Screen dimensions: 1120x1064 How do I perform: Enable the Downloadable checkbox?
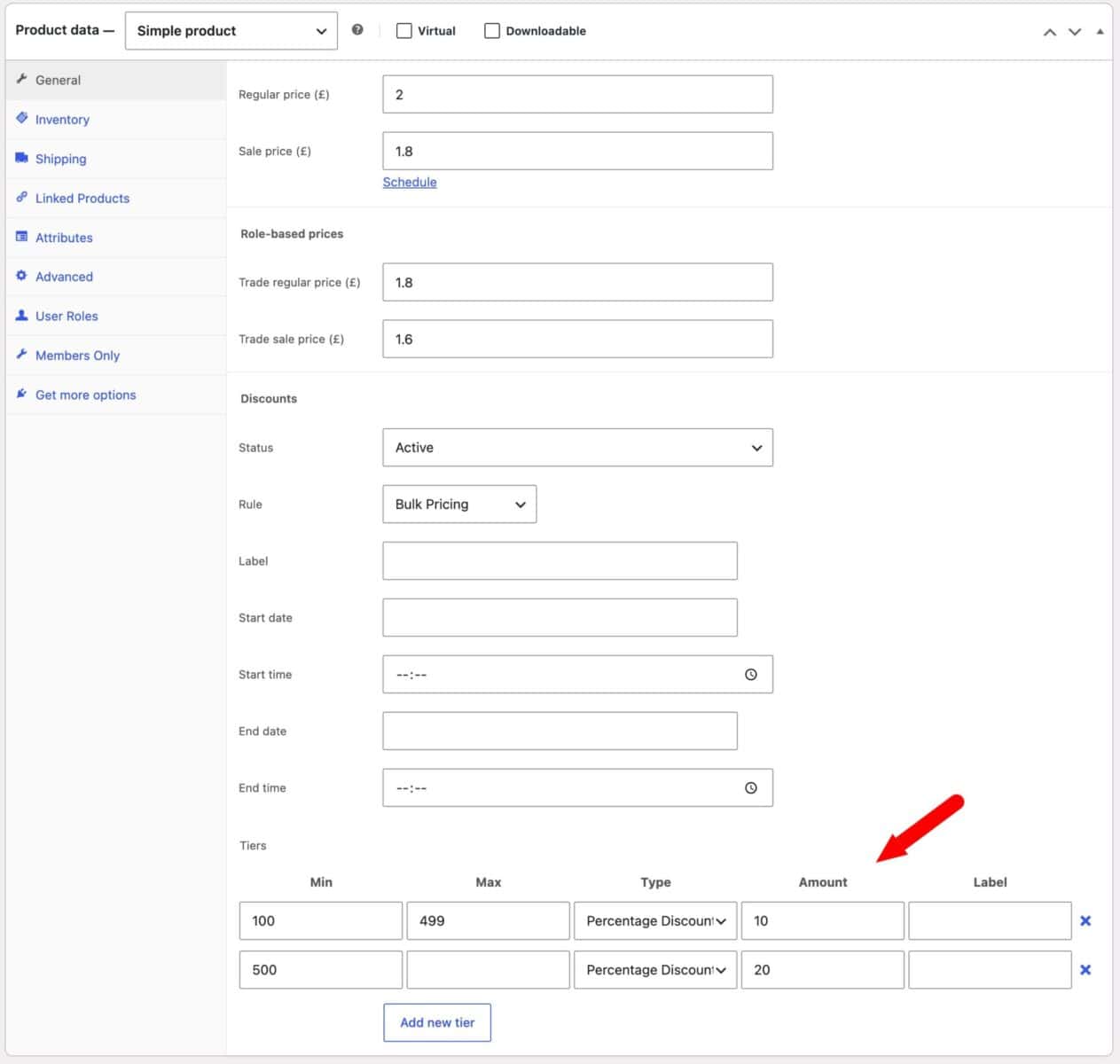point(492,31)
